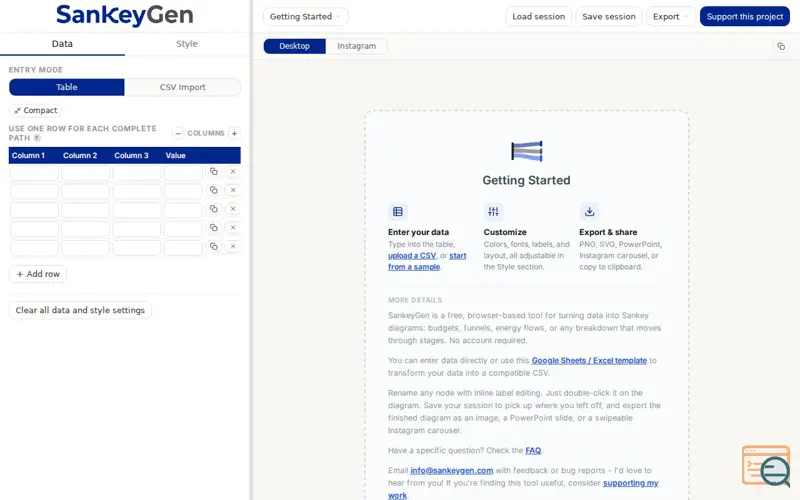800x500 pixels.
Task: Click the Sankey diagram logo above Getting Started
Action: (527, 151)
